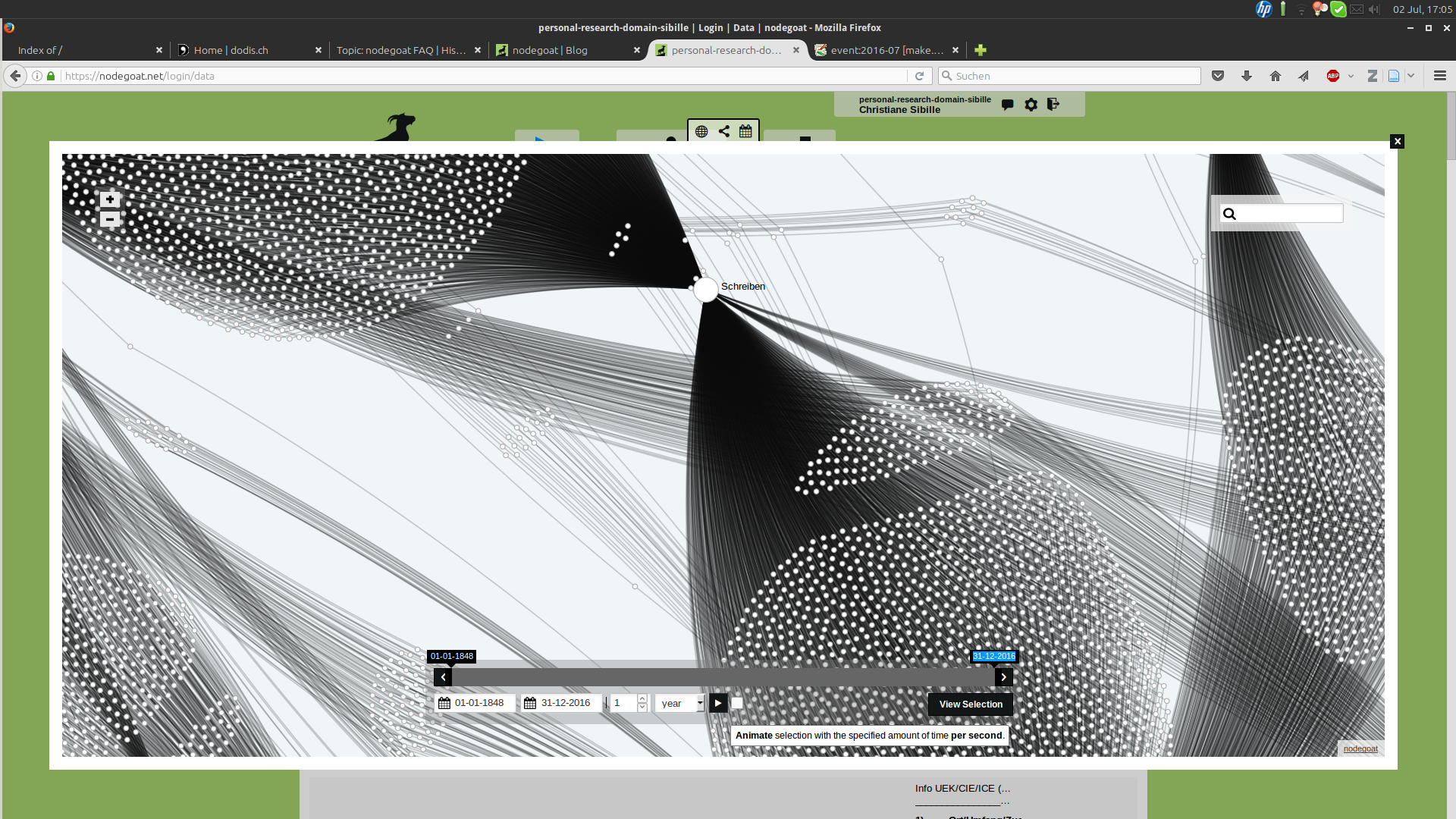Step timeline back with left arrow handle

[443, 677]
